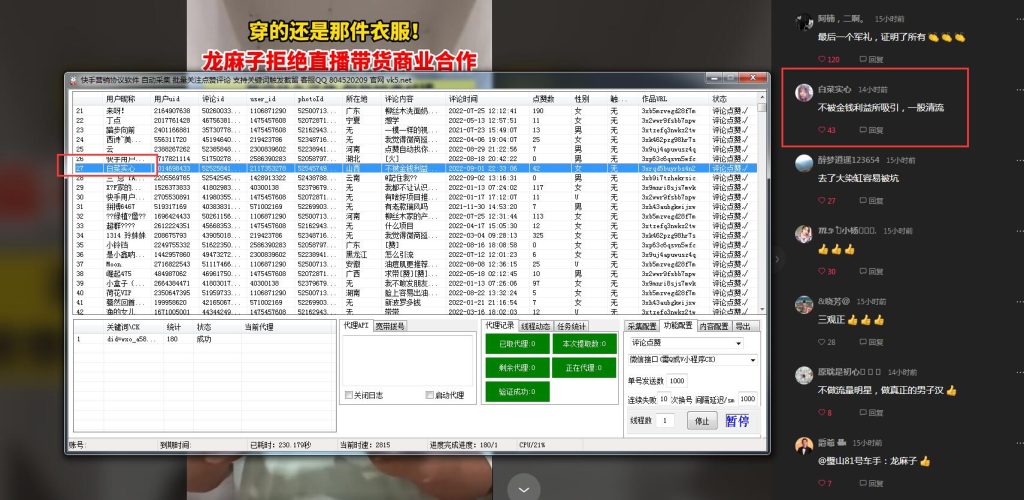Like the comment by 阿畅 showing 120
Screen dimensions: 1024x500
(829, 59)
